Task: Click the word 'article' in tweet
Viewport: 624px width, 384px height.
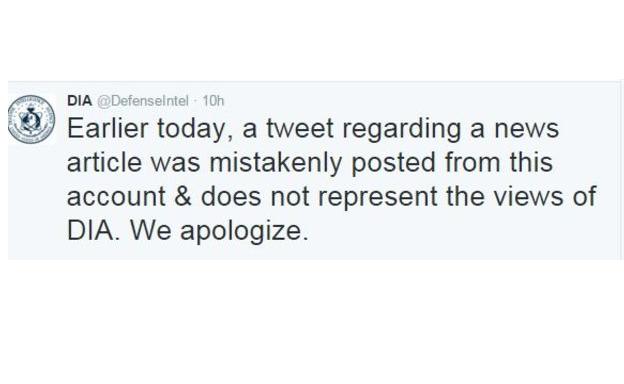Action: pyautogui.click(x=104, y=163)
